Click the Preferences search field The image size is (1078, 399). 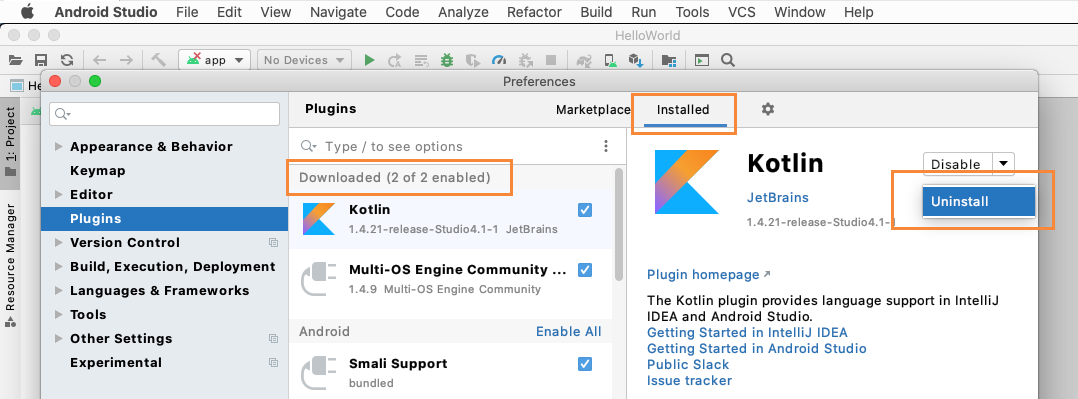[164, 114]
